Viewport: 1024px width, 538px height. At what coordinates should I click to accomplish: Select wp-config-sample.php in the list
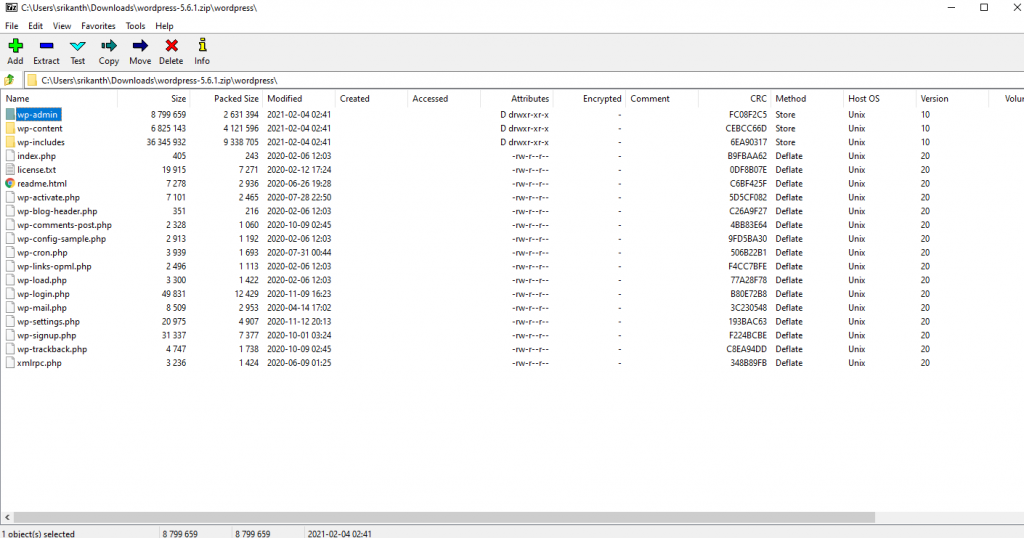coord(61,239)
